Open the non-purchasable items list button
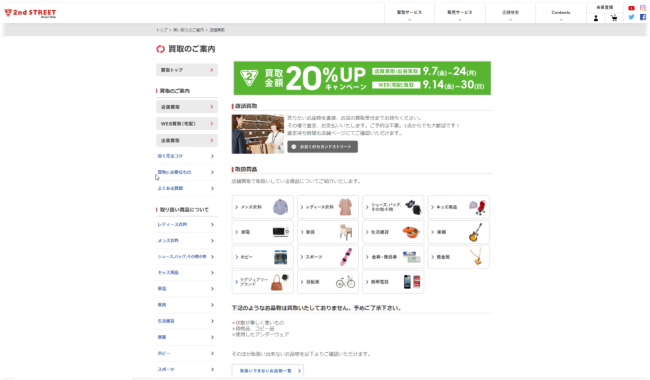 tap(268, 371)
